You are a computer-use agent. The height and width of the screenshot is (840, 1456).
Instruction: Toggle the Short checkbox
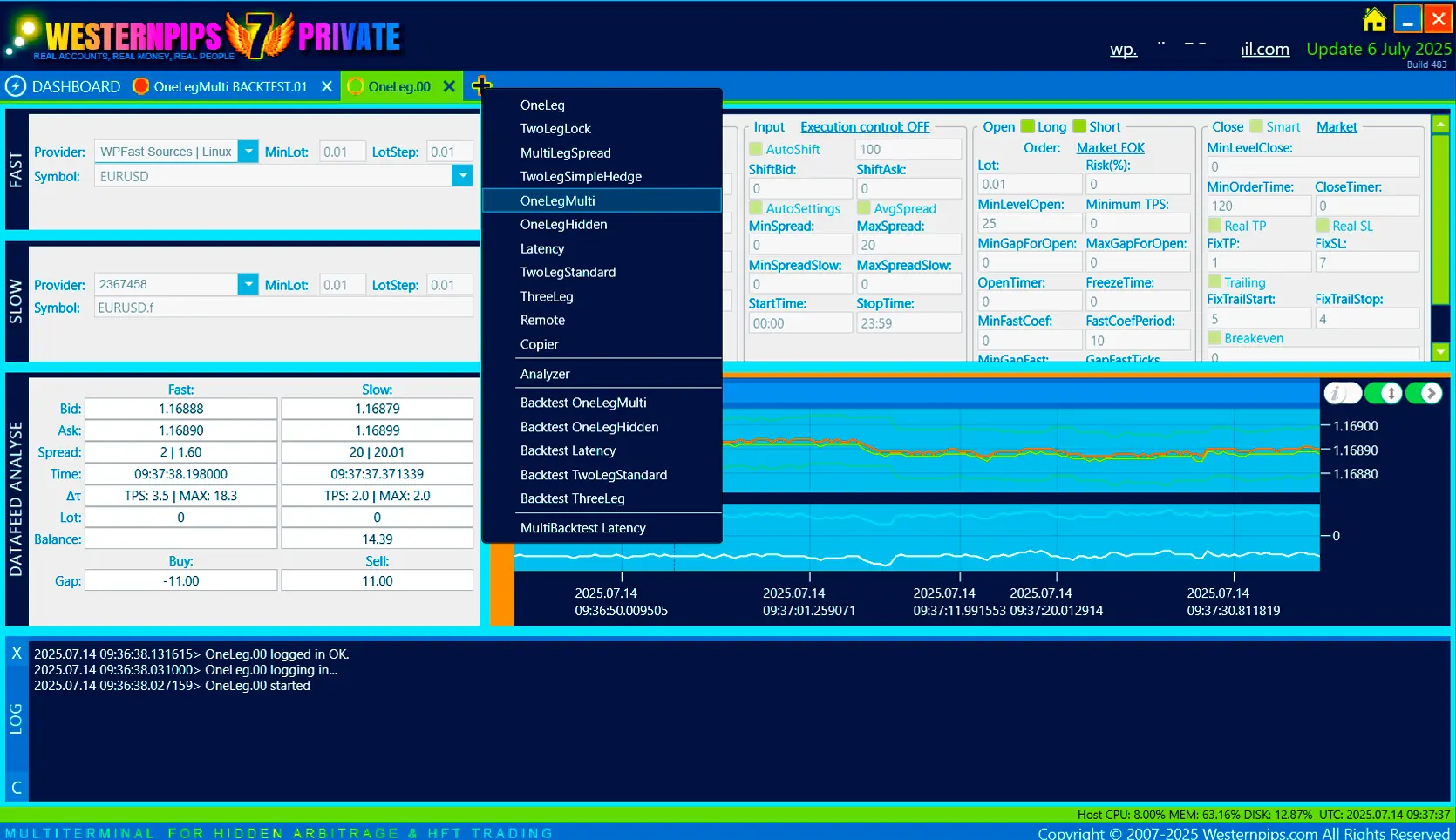click(1079, 126)
